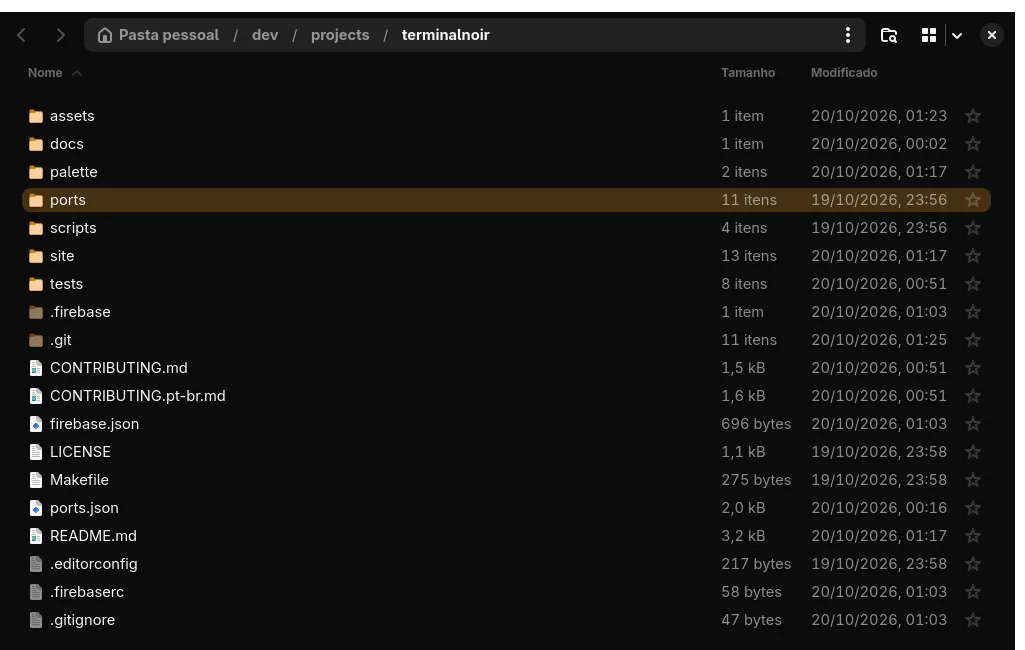Star the ports folder
This screenshot has width=1025, height=650.
coord(973,200)
